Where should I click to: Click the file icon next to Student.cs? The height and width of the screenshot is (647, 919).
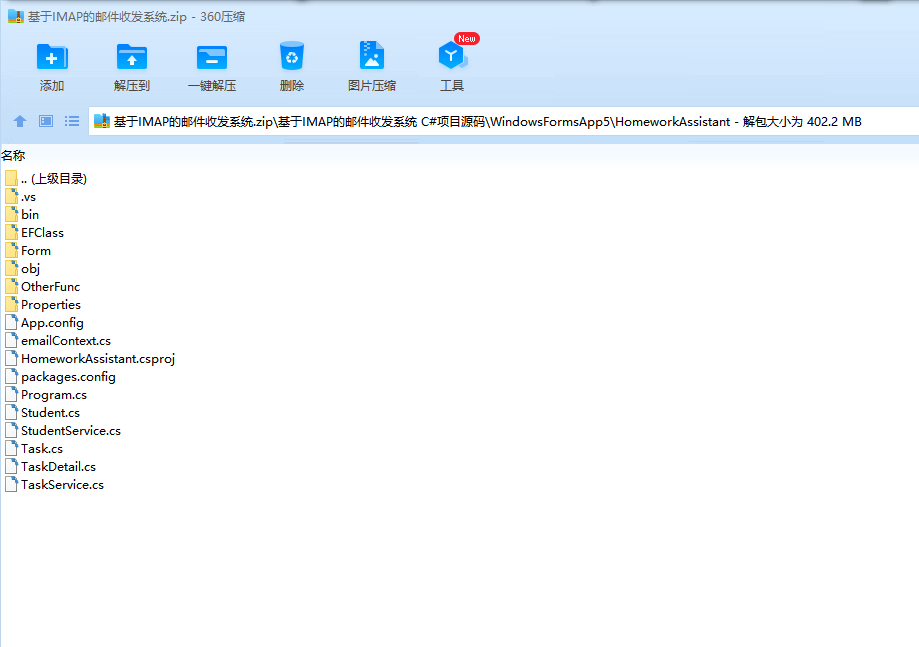click(x=11, y=413)
